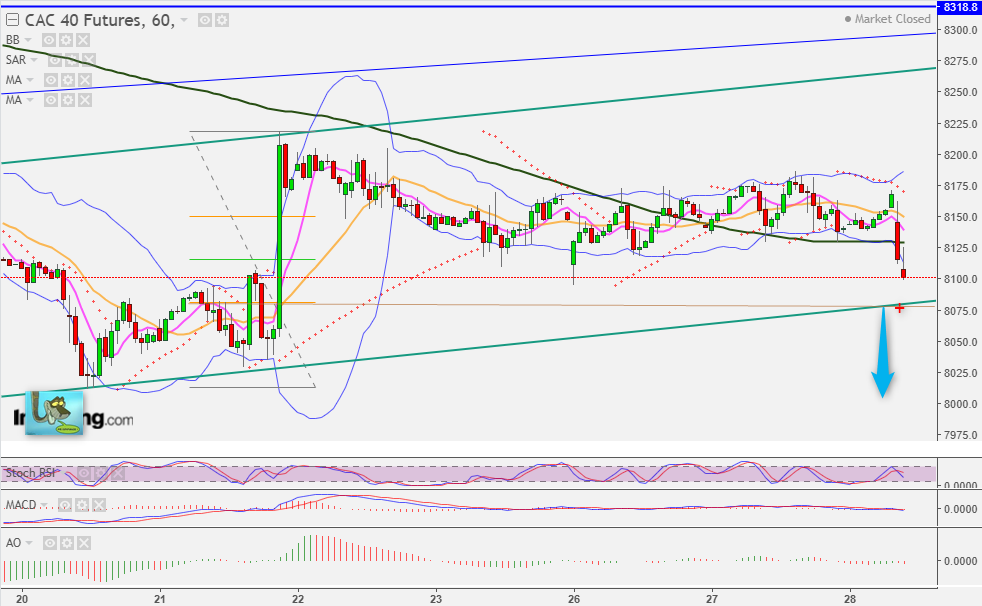Click the 7975.0 price scale value
The height and width of the screenshot is (606, 982).
click(961, 434)
